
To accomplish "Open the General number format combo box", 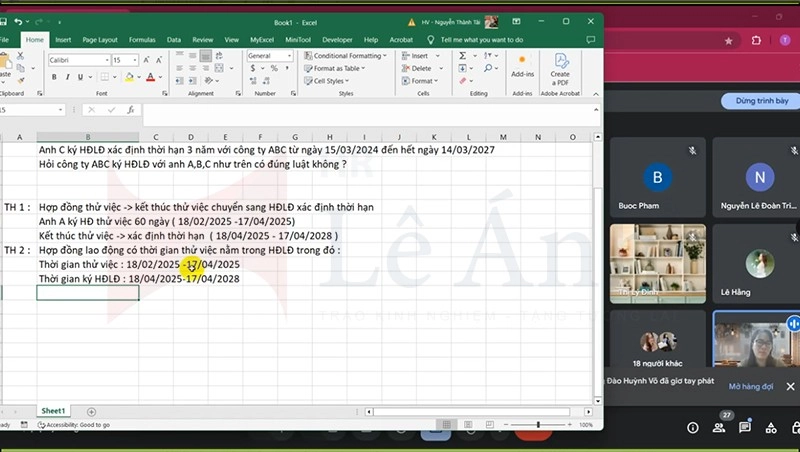I will (270, 56).
